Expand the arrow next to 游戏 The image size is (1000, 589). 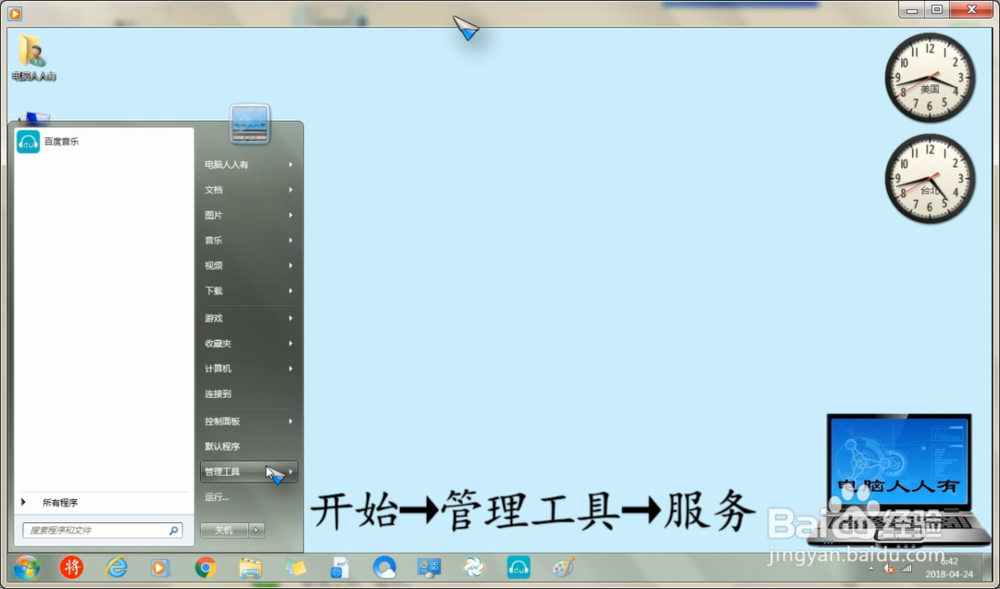point(291,318)
